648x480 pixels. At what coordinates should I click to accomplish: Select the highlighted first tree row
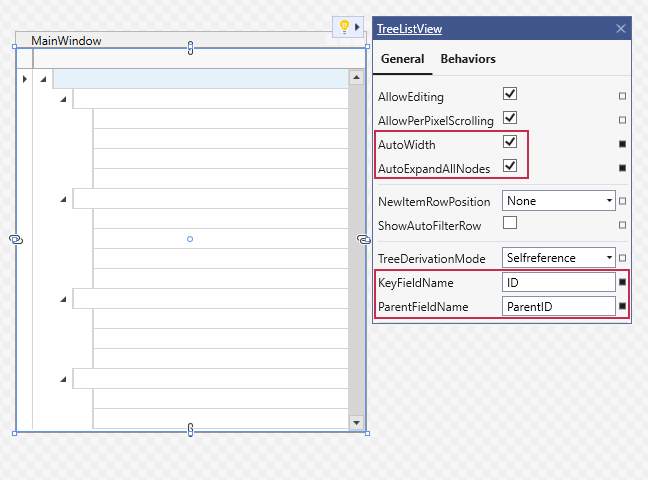click(201, 79)
